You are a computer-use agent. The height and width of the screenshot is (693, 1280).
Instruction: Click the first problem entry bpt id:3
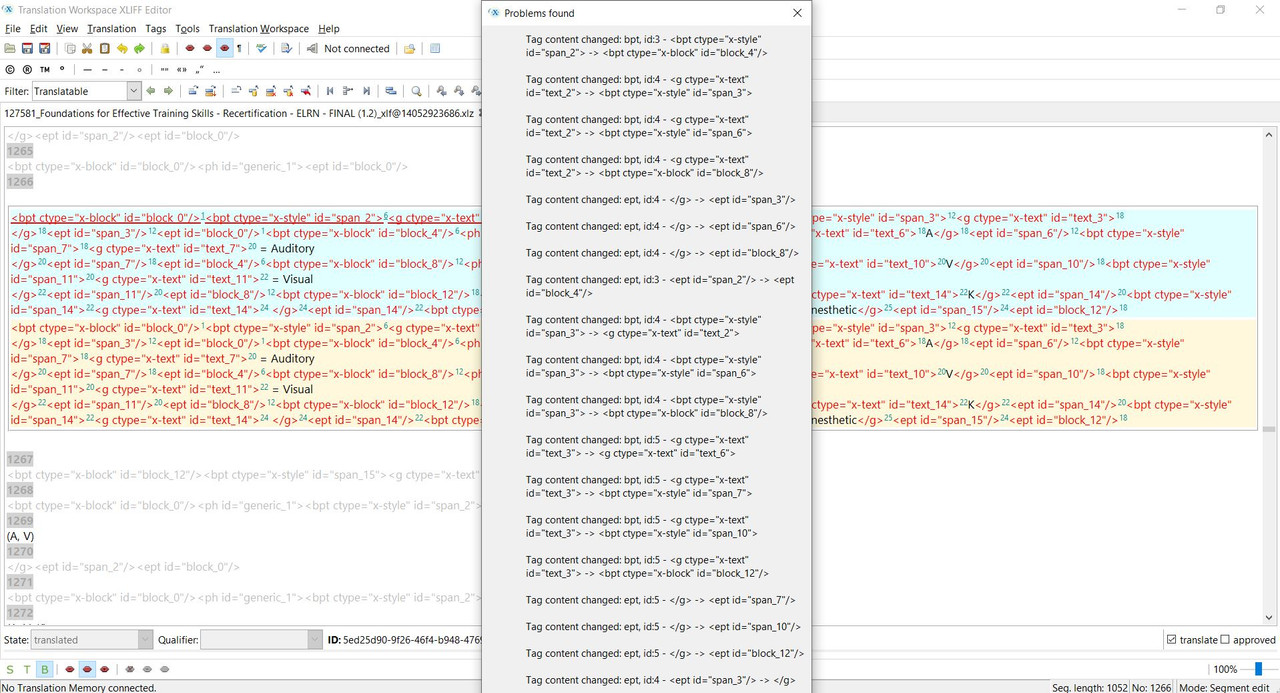(647, 46)
